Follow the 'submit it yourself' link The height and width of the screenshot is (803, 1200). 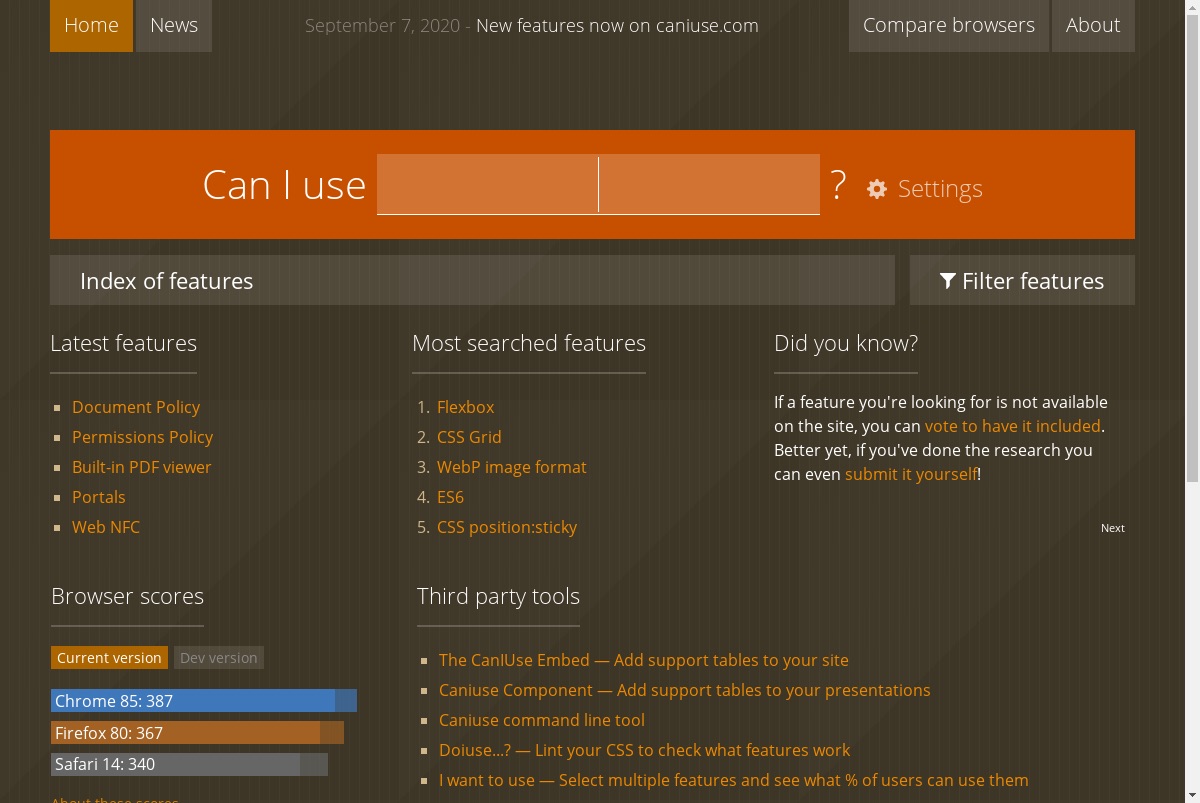[911, 474]
